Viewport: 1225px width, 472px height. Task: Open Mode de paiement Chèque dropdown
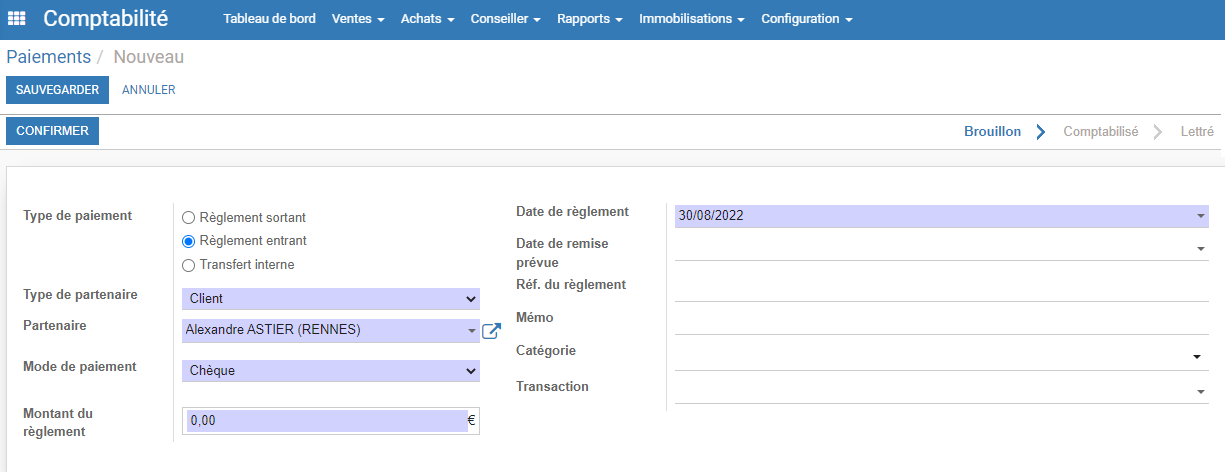[x=331, y=370]
